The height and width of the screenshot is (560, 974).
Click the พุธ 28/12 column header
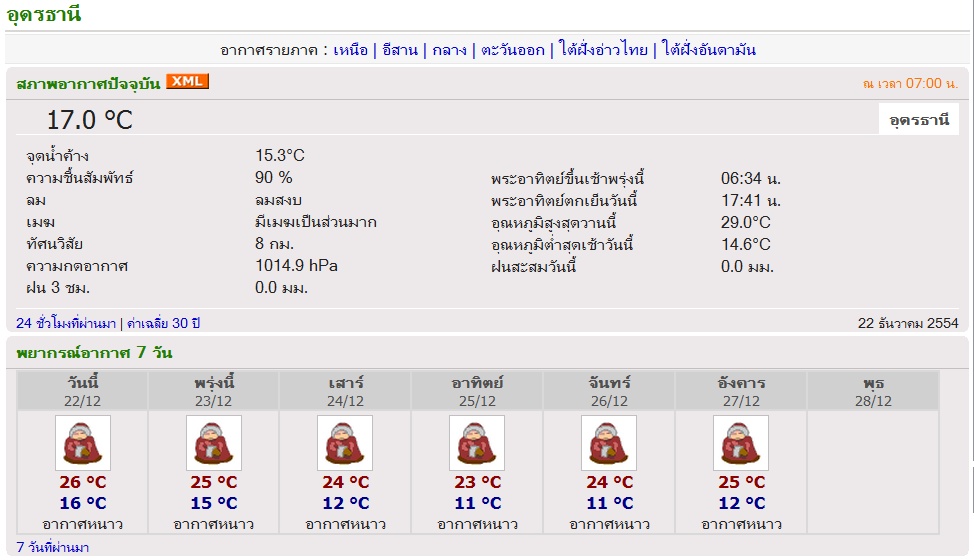(x=873, y=391)
